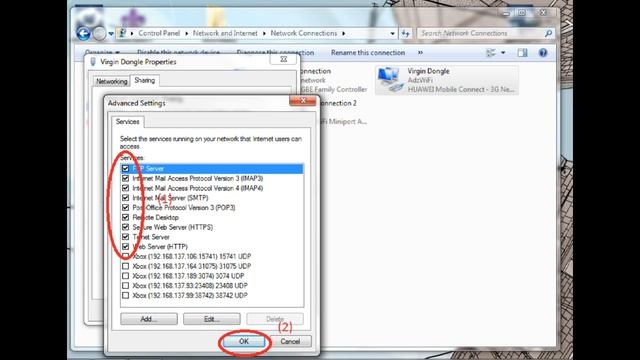The height and width of the screenshot is (360, 640).
Task: Uncheck Secure Web Server (HTTPS) checkbox
Action: coord(125,227)
